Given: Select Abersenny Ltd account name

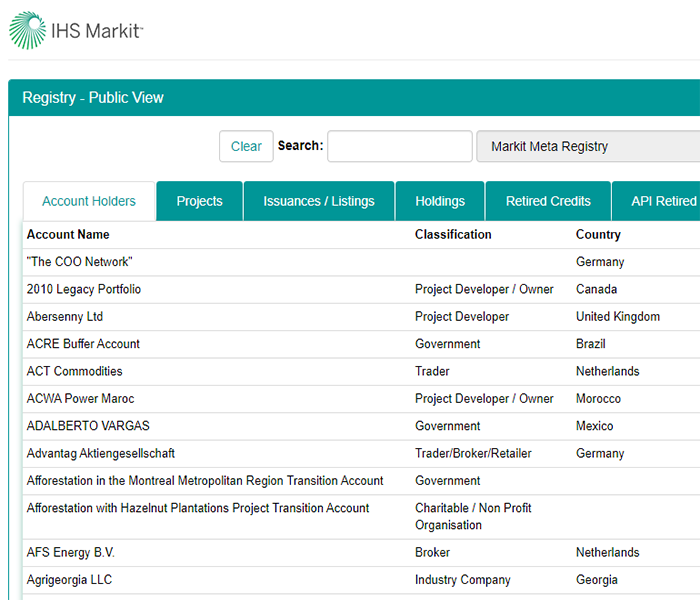Looking at the screenshot, I should pos(65,317).
